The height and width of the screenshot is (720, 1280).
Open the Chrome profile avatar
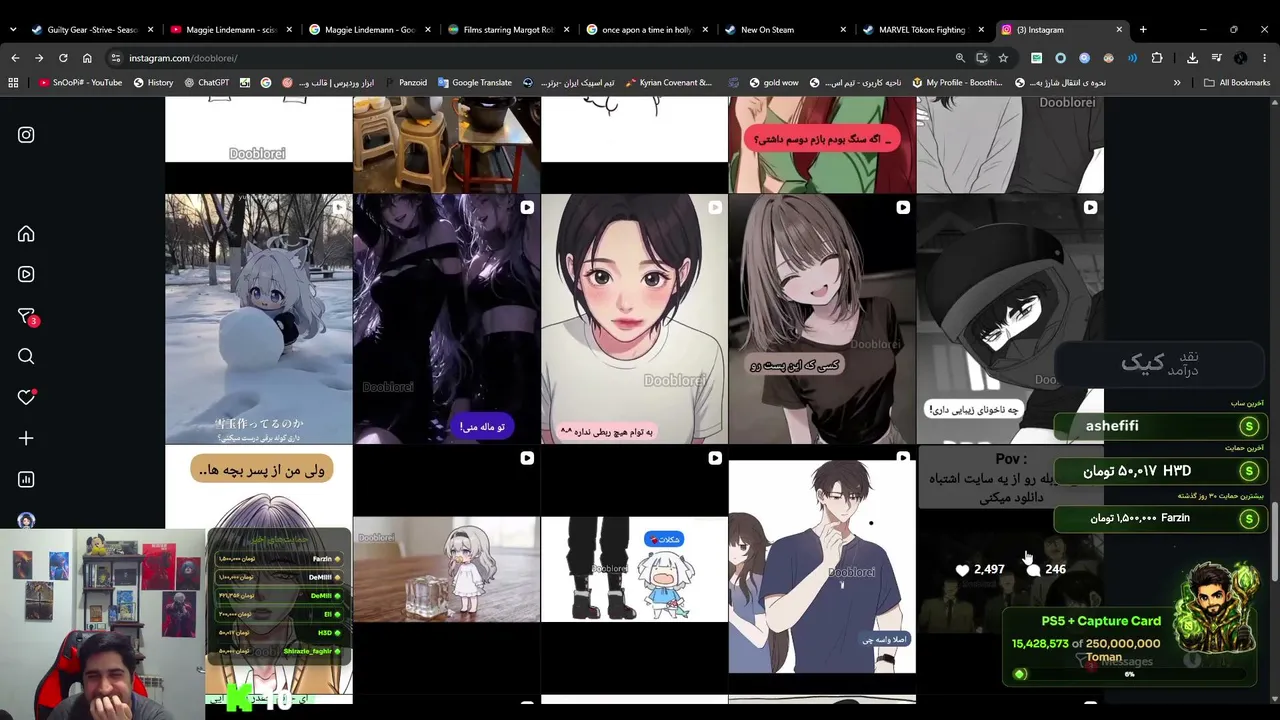click(x=1240, y=58)
